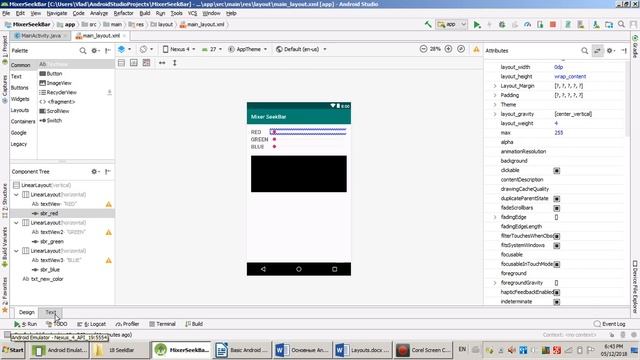Image resolution: width=640 pixels, height=360 pixels.
Task: Toggle duplicateParentState checkbox
Action: pyautogui.click(x=556, y=199)
